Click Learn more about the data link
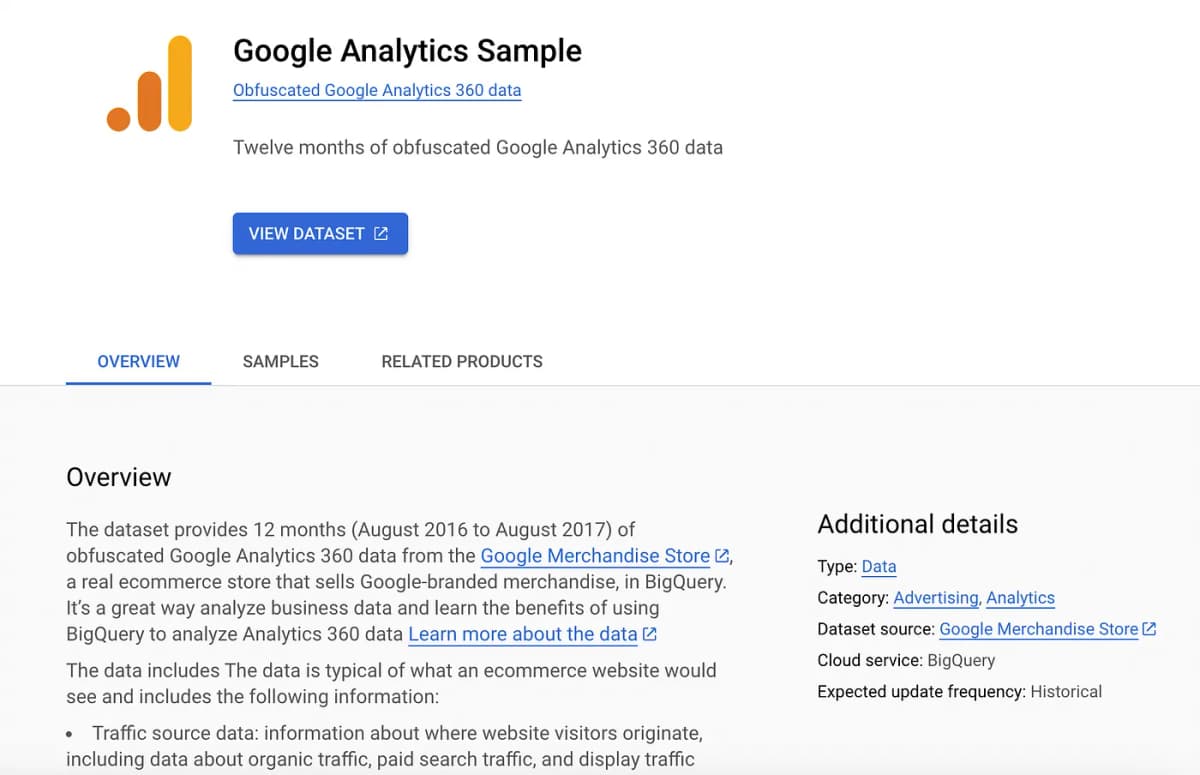The height and width of the screenshot is (775, 1200). pos(523,634)
